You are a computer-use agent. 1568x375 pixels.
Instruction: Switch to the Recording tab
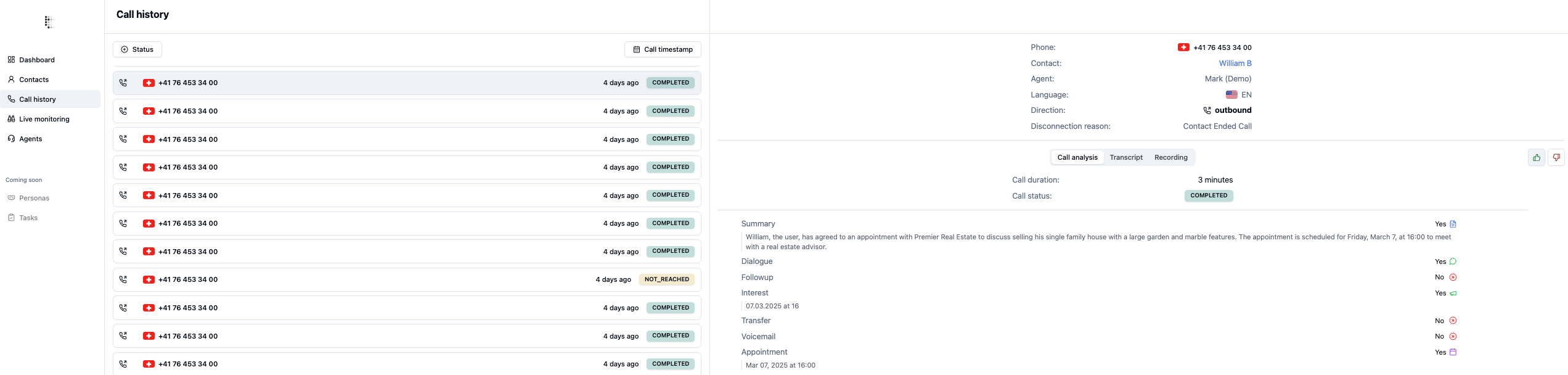tap(1171, 157)
